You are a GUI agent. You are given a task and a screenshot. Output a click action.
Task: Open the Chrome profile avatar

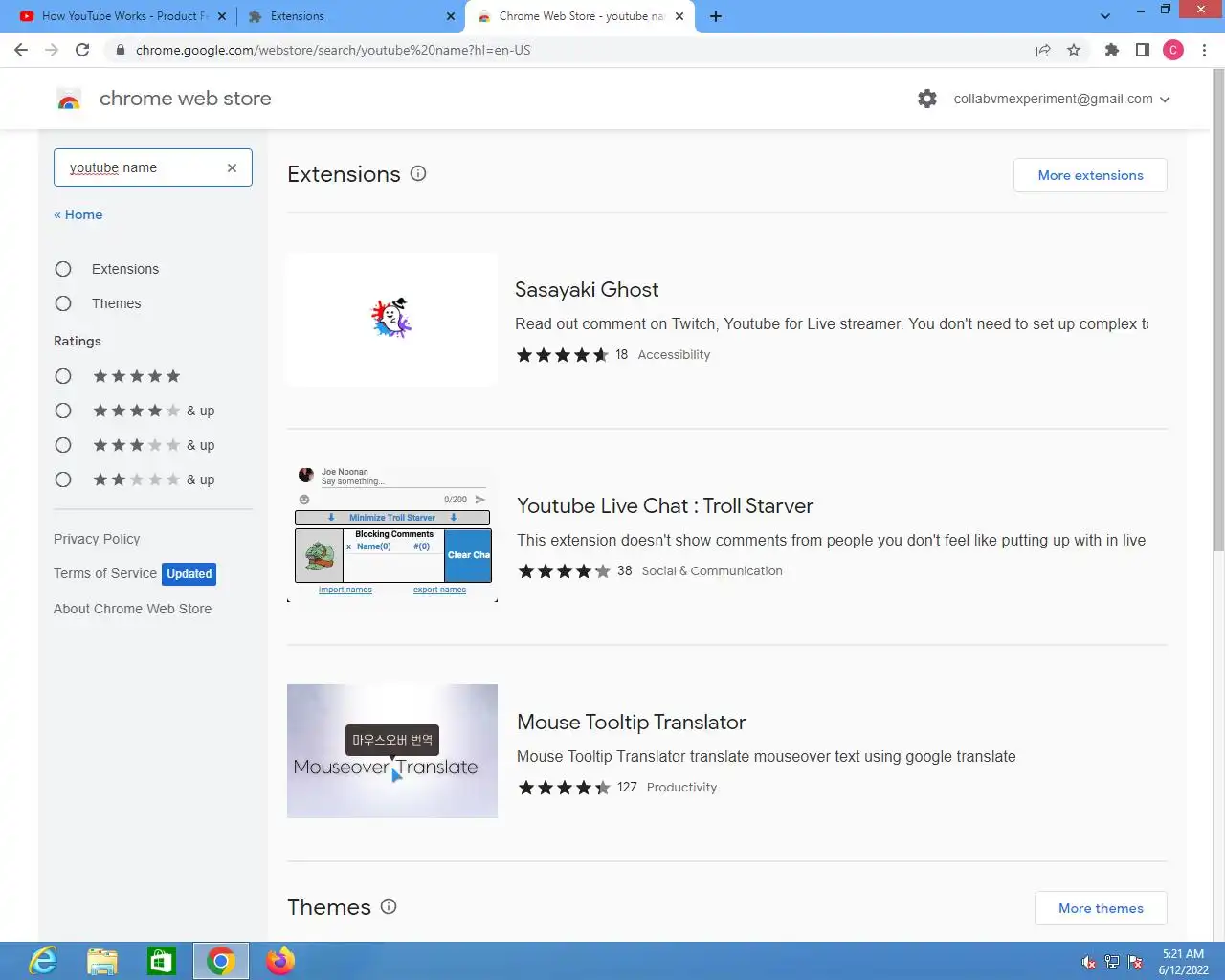click(1173, 50)
